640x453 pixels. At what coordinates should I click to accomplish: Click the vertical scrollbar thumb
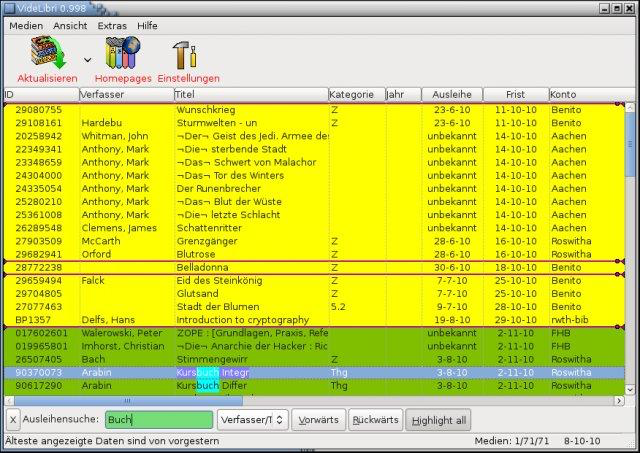(x=630, y=144)
